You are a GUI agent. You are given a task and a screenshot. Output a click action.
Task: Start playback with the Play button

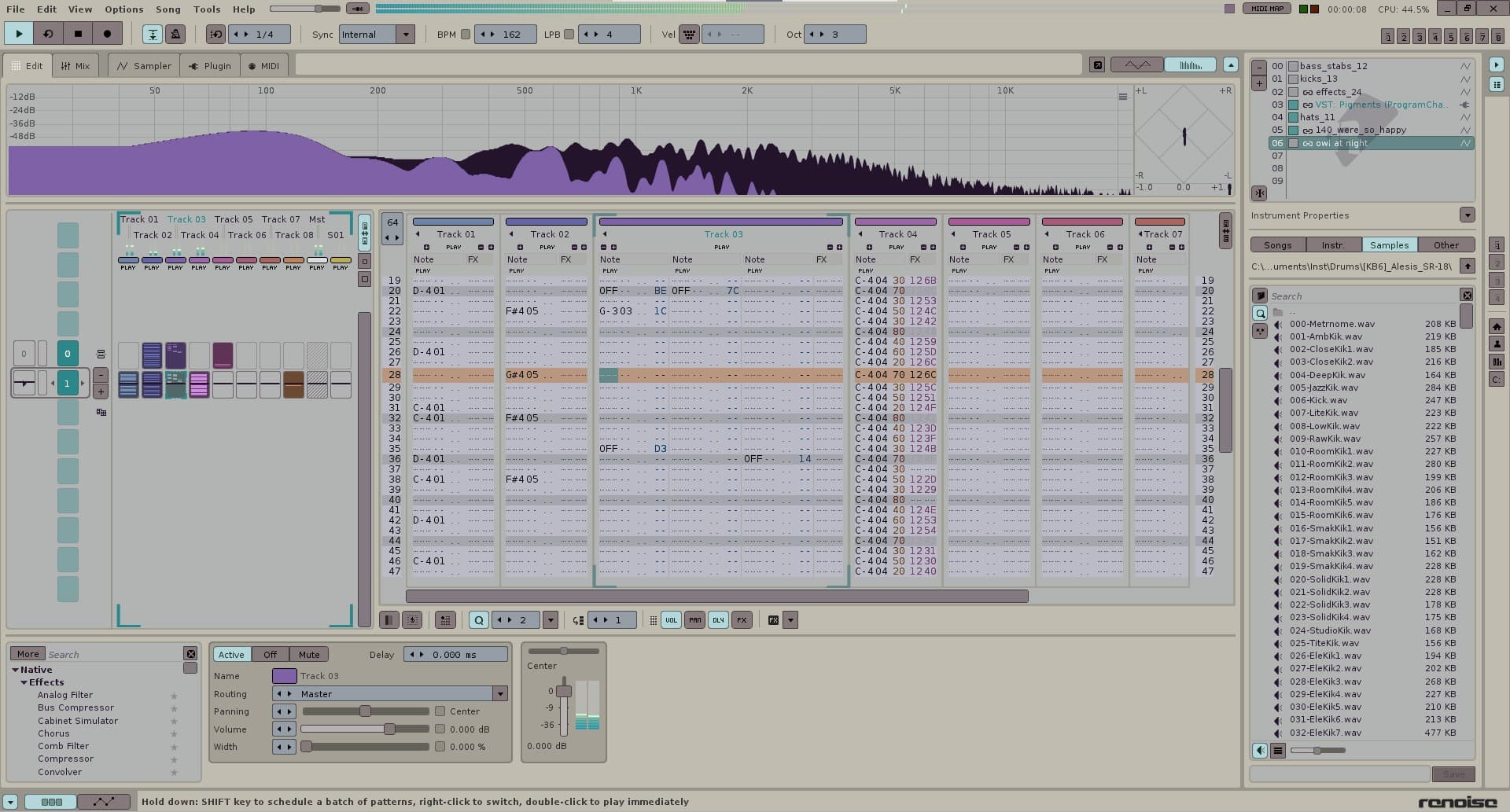click(19, 34)
